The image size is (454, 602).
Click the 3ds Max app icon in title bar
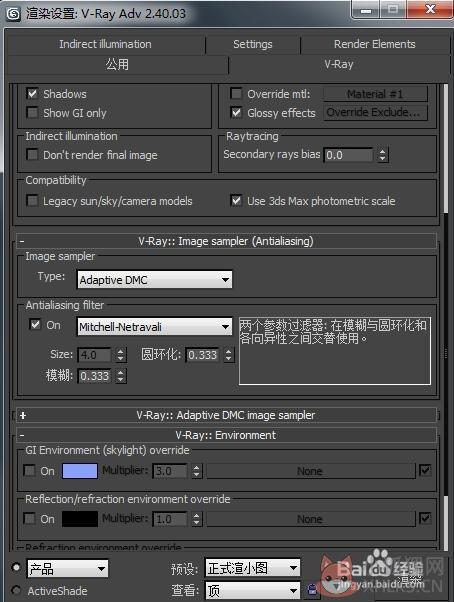14,15
